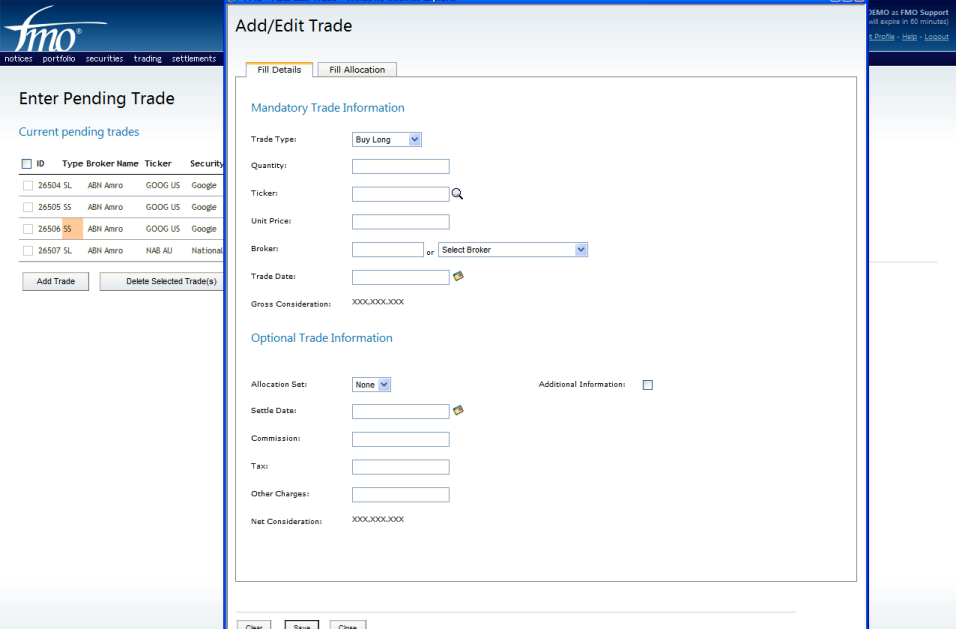The width and height of the screenshot is (956, 629).
Task: Click the Logout link
Action: (x=936, y=37)
